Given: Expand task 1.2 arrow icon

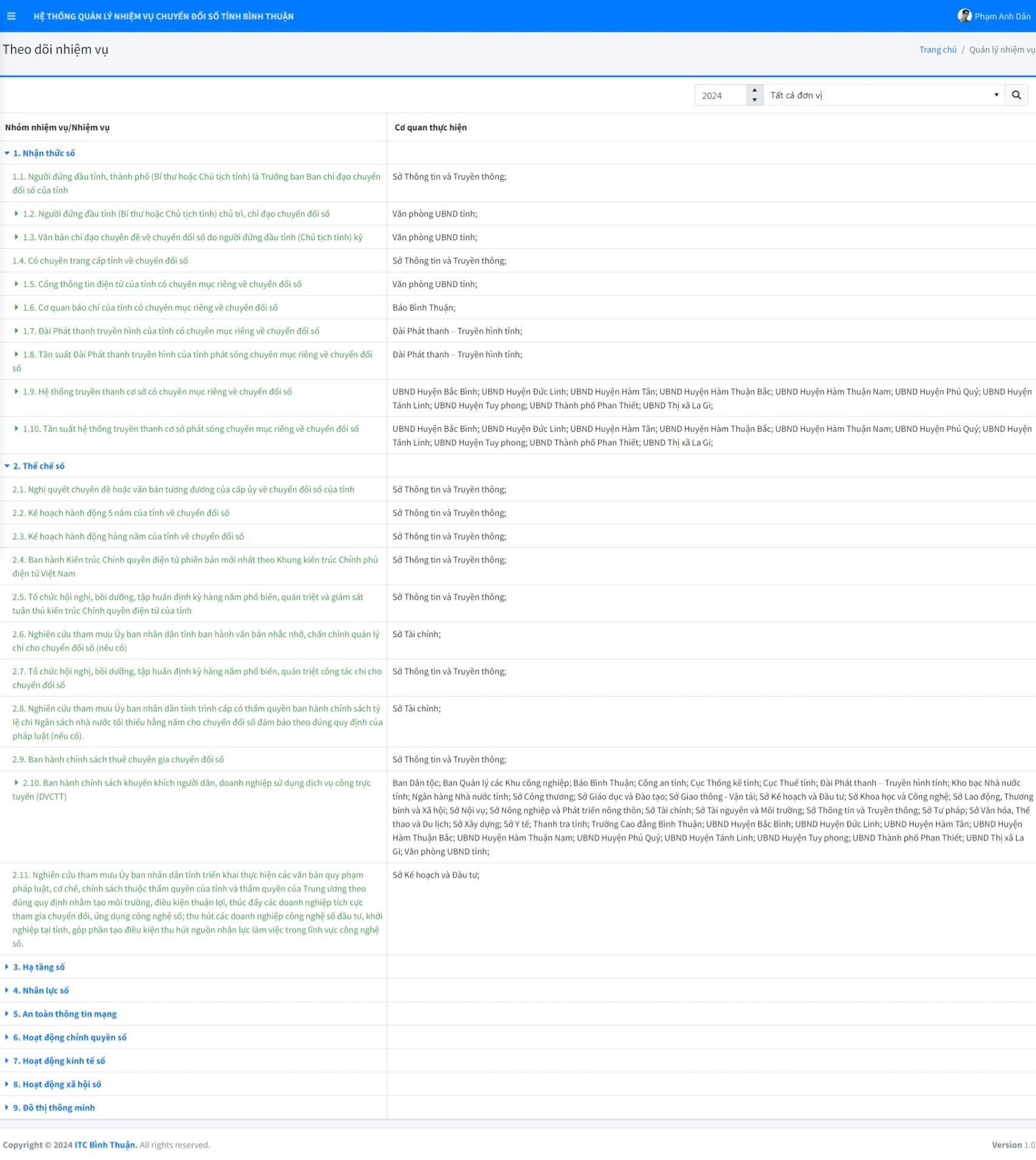Looking at the screenshot, I should pos(16,214).
